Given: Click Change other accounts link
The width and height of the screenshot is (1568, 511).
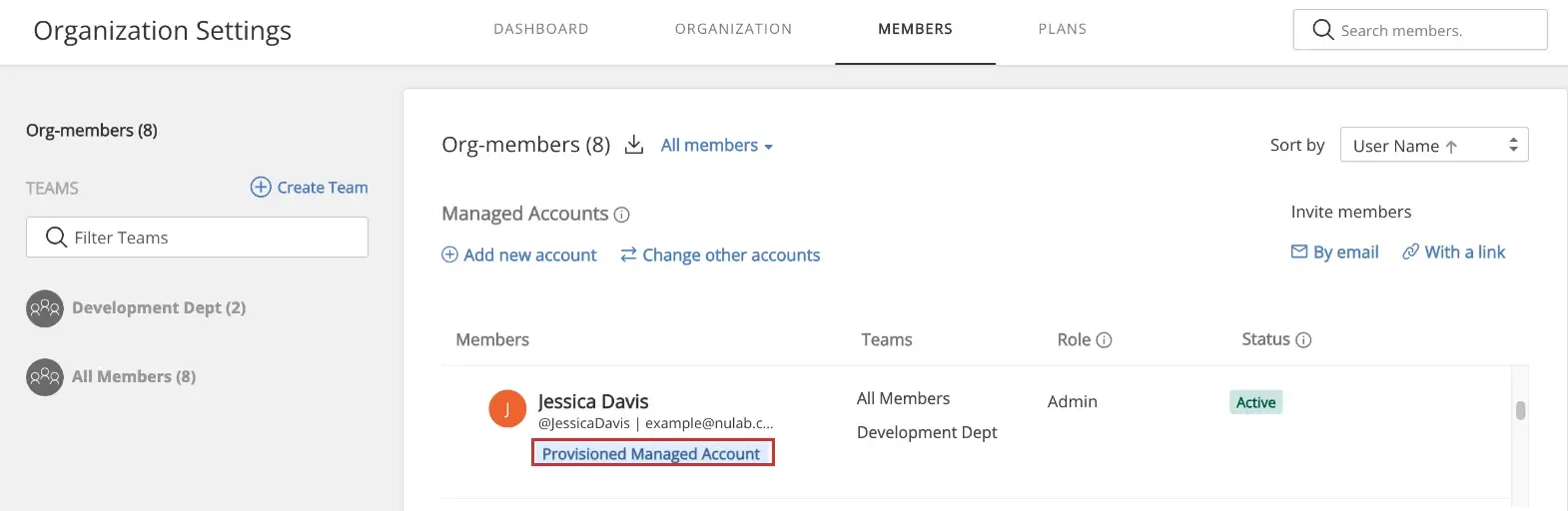Looking at the screenshot, I should coord(720,255).
